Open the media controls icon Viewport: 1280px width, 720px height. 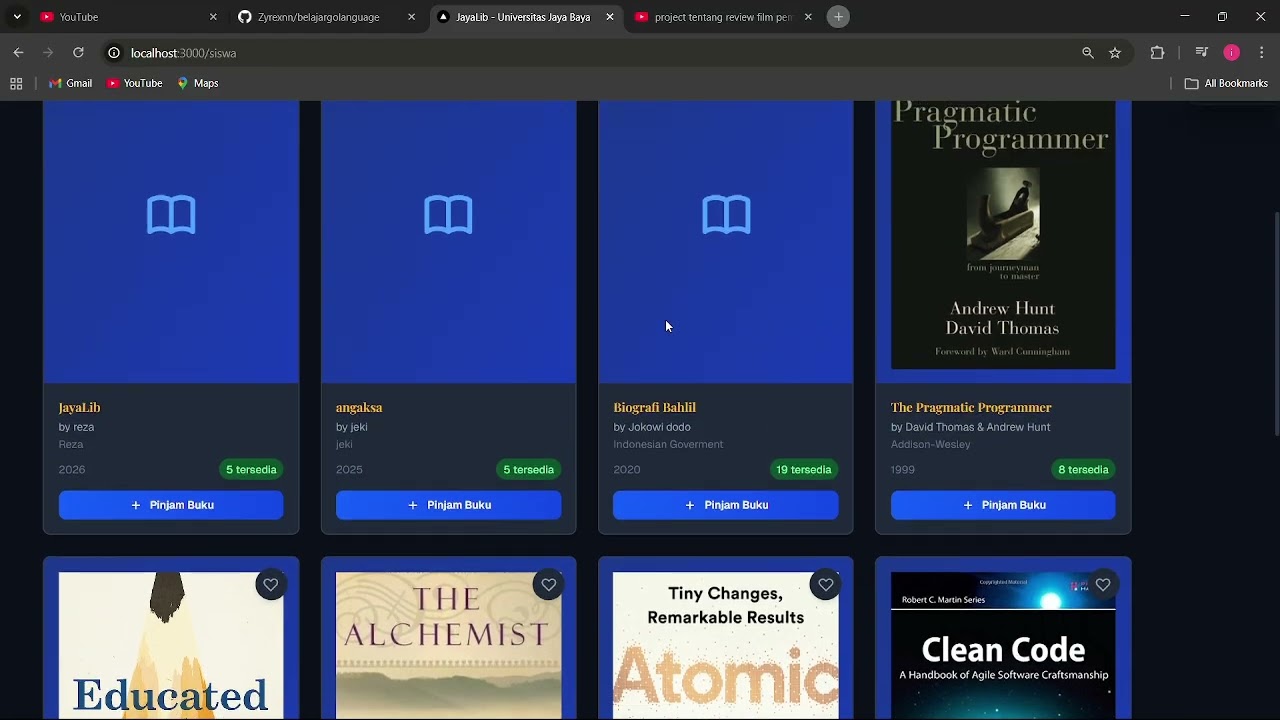coord(1202,53)
